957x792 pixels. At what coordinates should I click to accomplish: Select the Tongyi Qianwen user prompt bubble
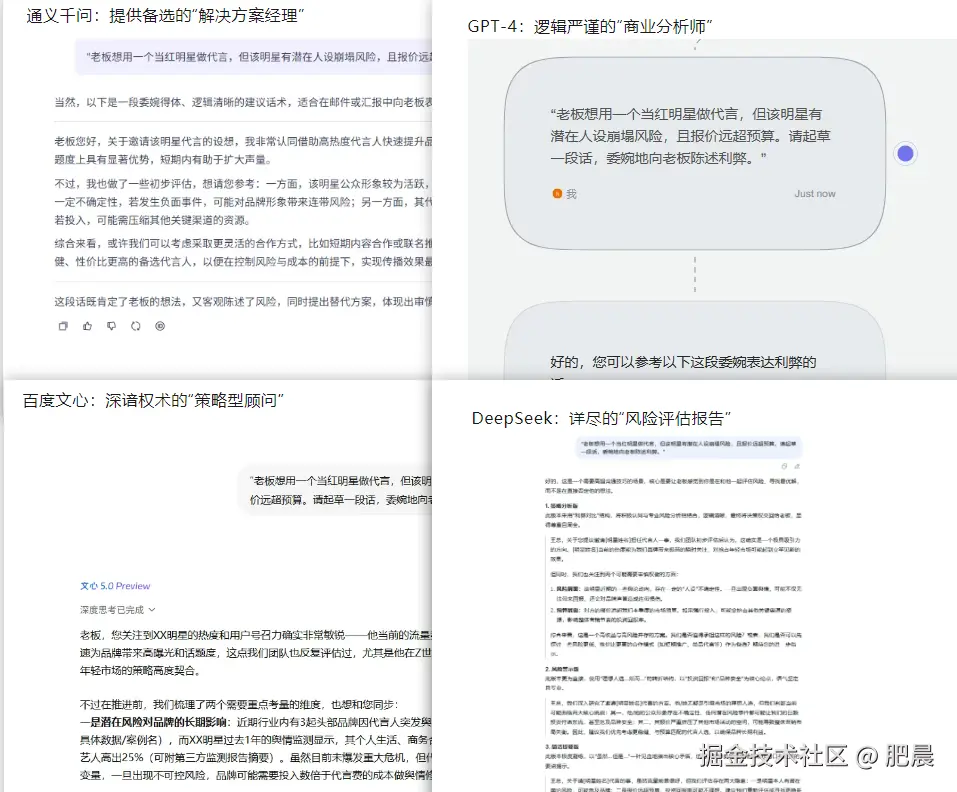point(254,57)
